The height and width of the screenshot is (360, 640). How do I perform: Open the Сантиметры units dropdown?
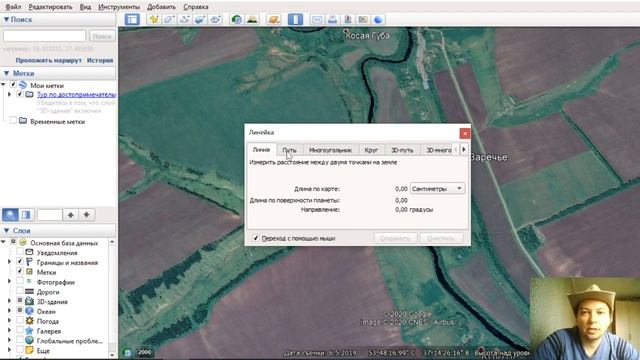tap(437, 189)
